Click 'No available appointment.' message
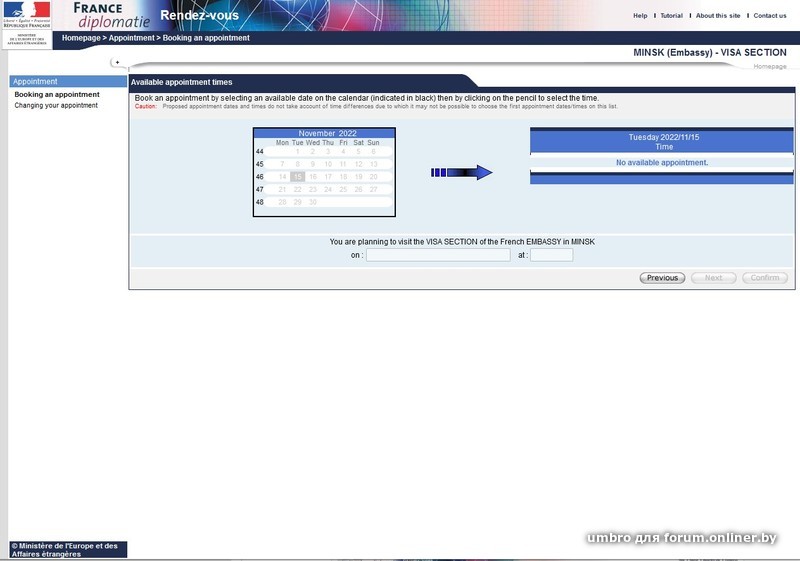Image resolution: width=800 pixels, height=561 pixels. [x=662, y=163]
